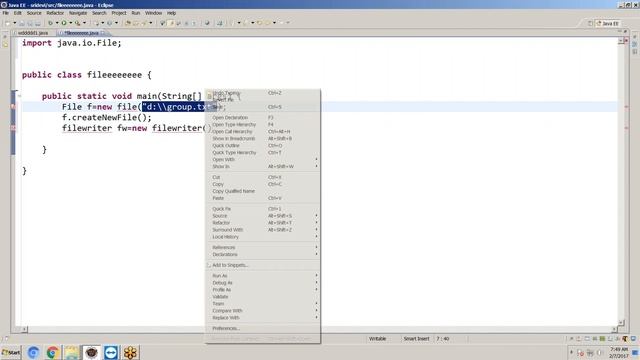Expand the References submenu
This screenshot has height=360, width=640.
click(263, 247)
